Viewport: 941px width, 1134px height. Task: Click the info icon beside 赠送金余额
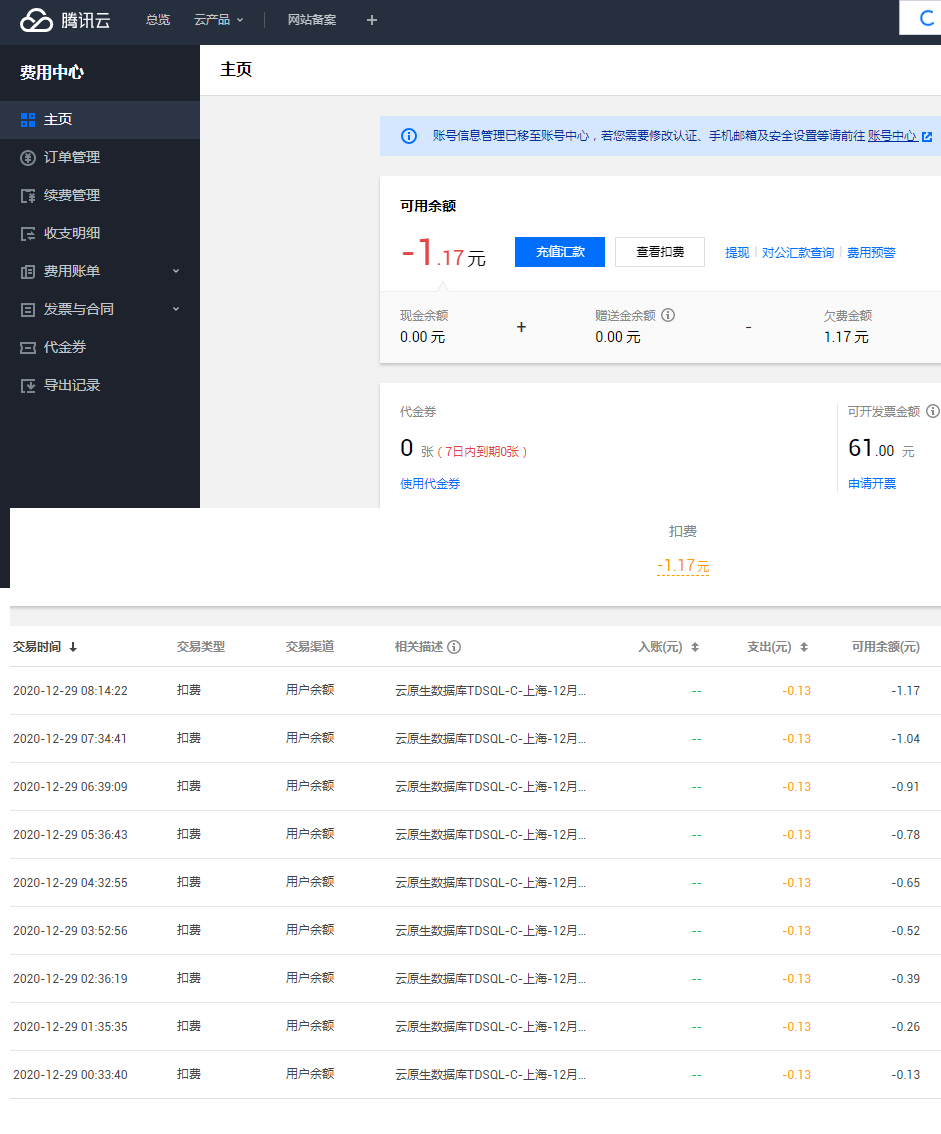click(x=668, y=315)
